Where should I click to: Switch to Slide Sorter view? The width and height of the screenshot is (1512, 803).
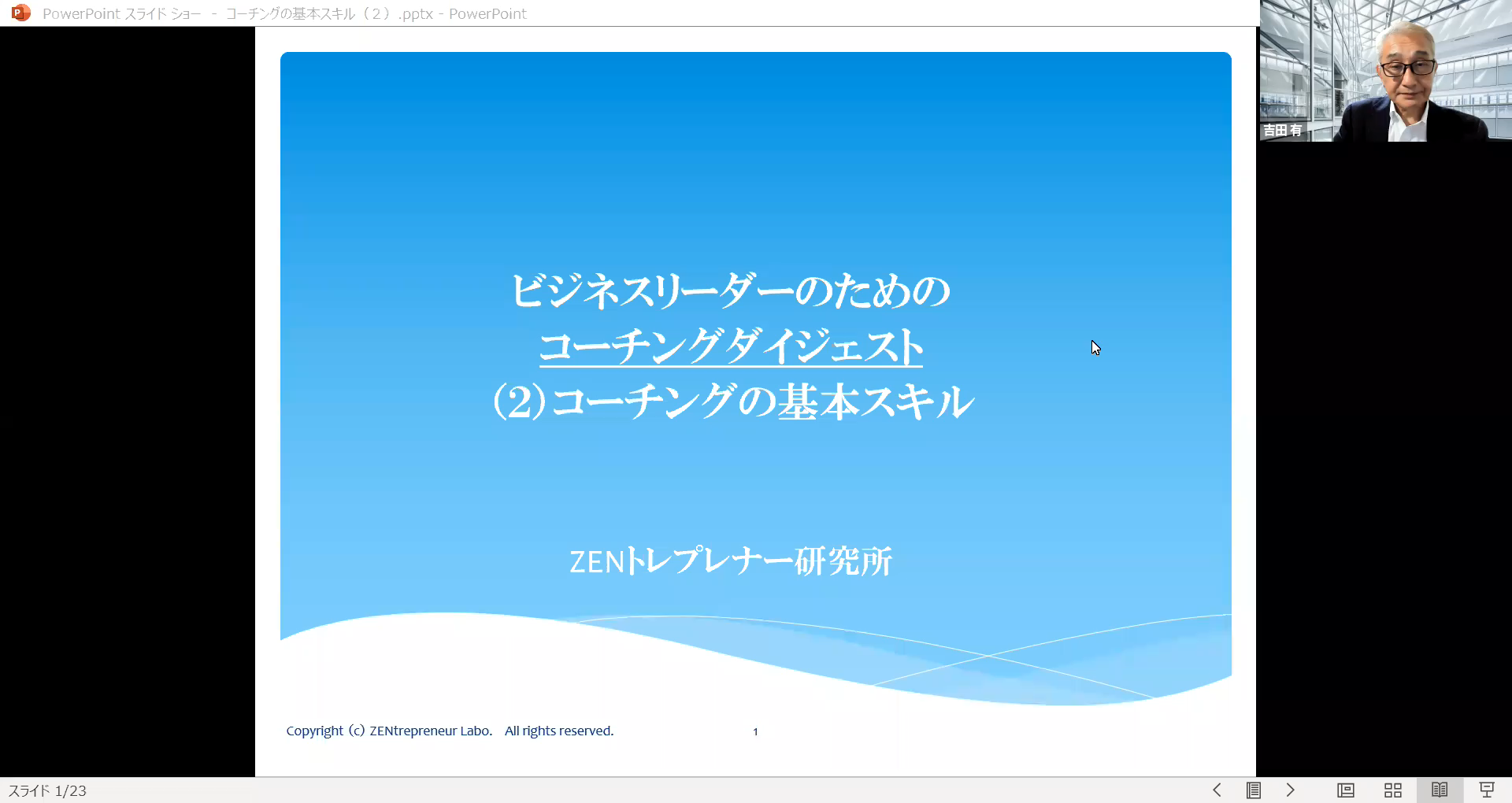click(1392, 790)
